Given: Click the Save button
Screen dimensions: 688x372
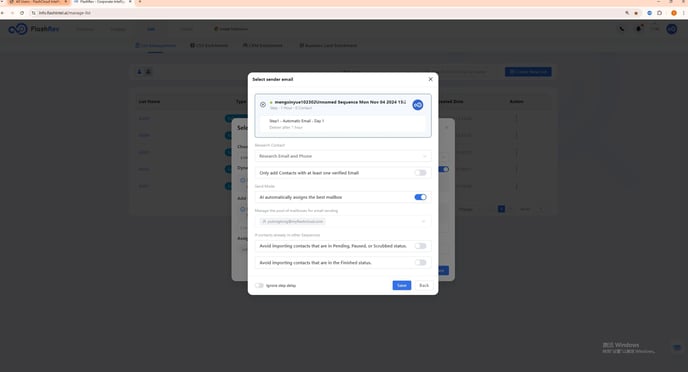Looking at the screenshot, I should click(x=401, y=286).
